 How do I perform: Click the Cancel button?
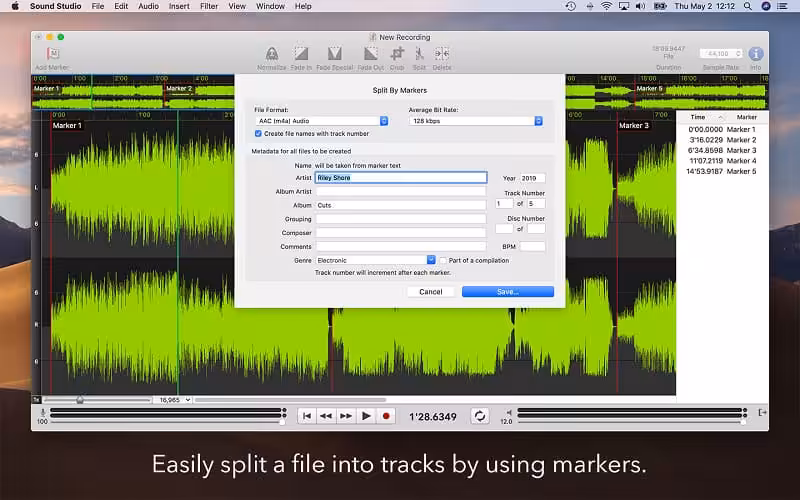pyautogui.click(x=431, y=292)
